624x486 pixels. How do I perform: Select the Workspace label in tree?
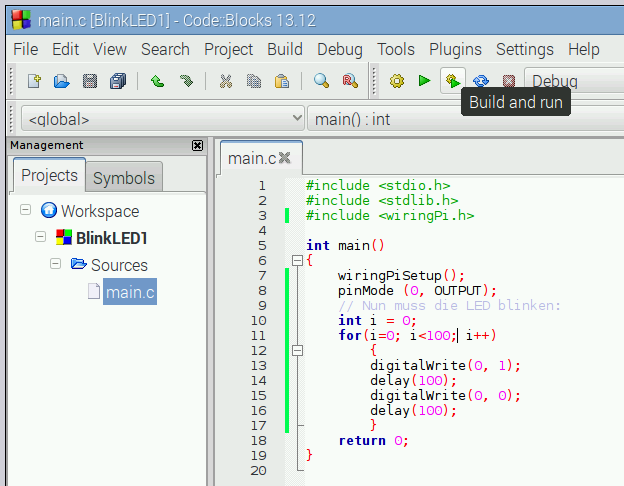(x=100, y=211)
